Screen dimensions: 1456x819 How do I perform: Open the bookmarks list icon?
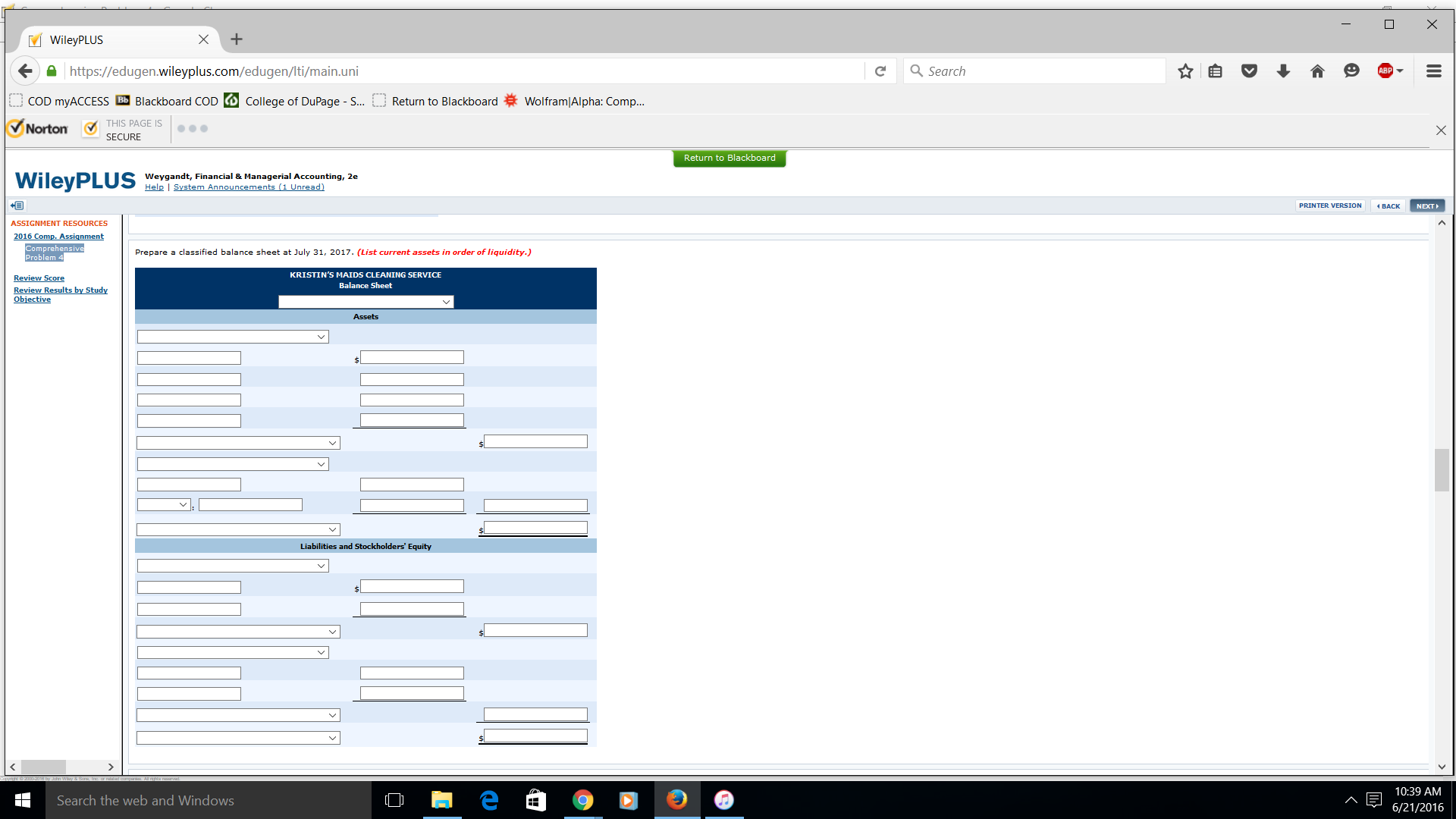click(1216, 71)
